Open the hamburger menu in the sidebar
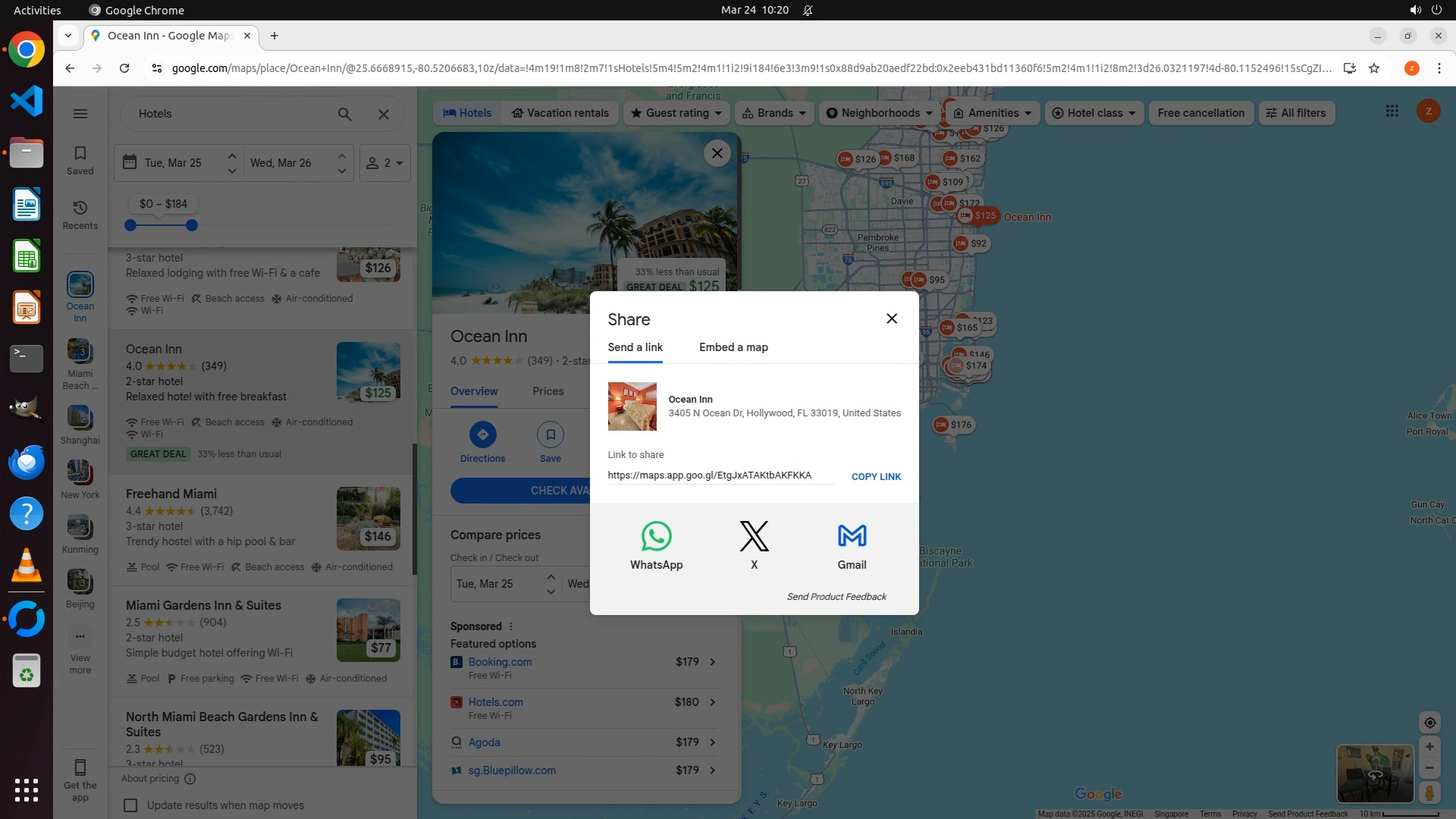 click(80, 114)
